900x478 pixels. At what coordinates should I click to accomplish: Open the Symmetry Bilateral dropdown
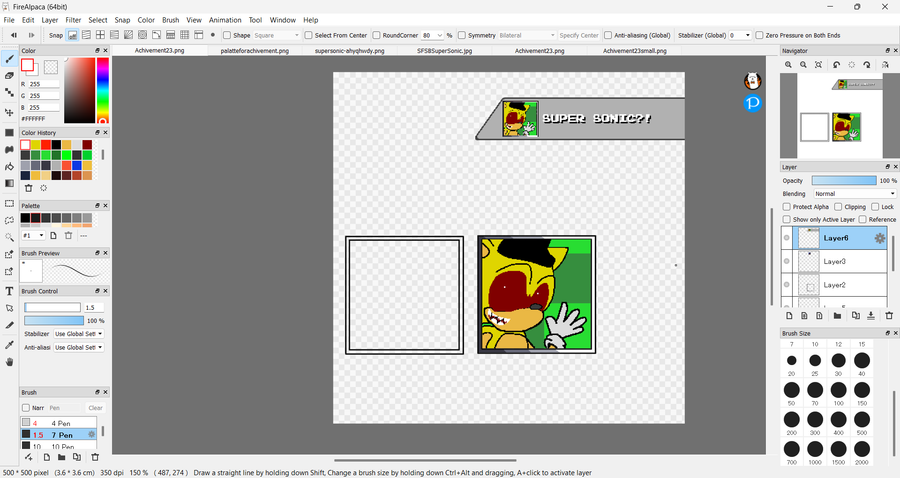527,35
